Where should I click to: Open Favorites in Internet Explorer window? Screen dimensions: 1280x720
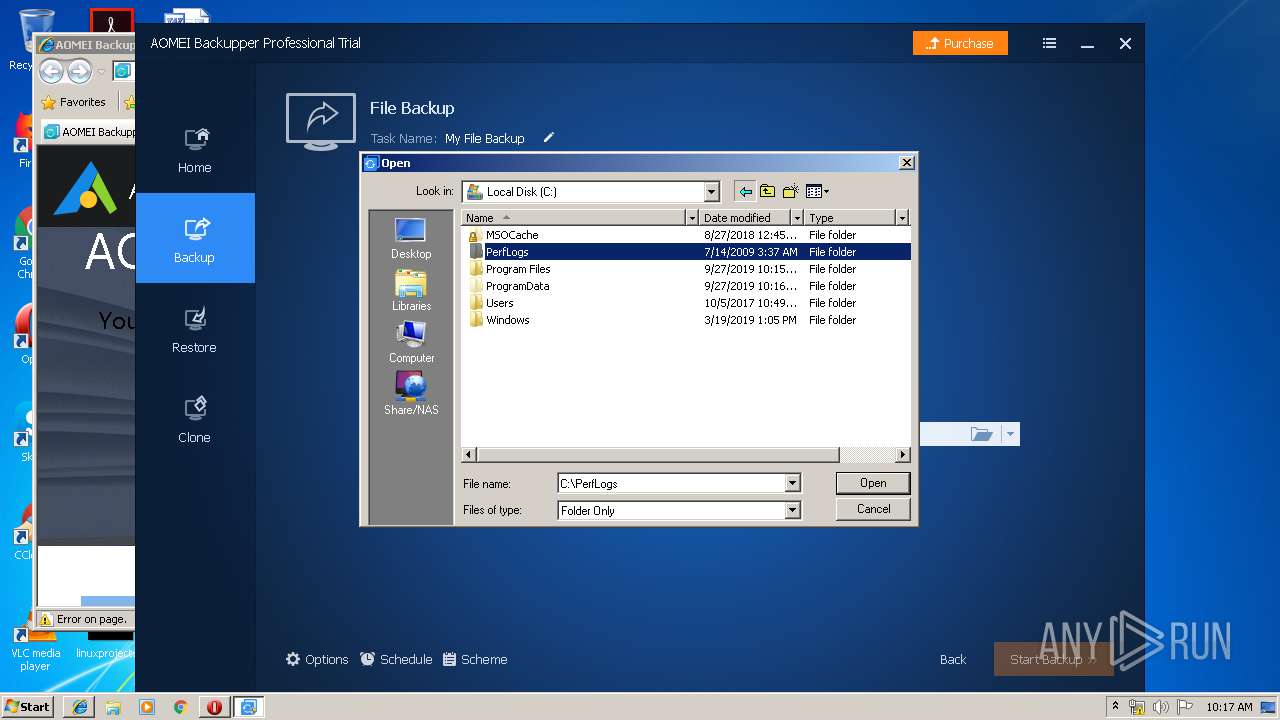[x=74, y=102]
